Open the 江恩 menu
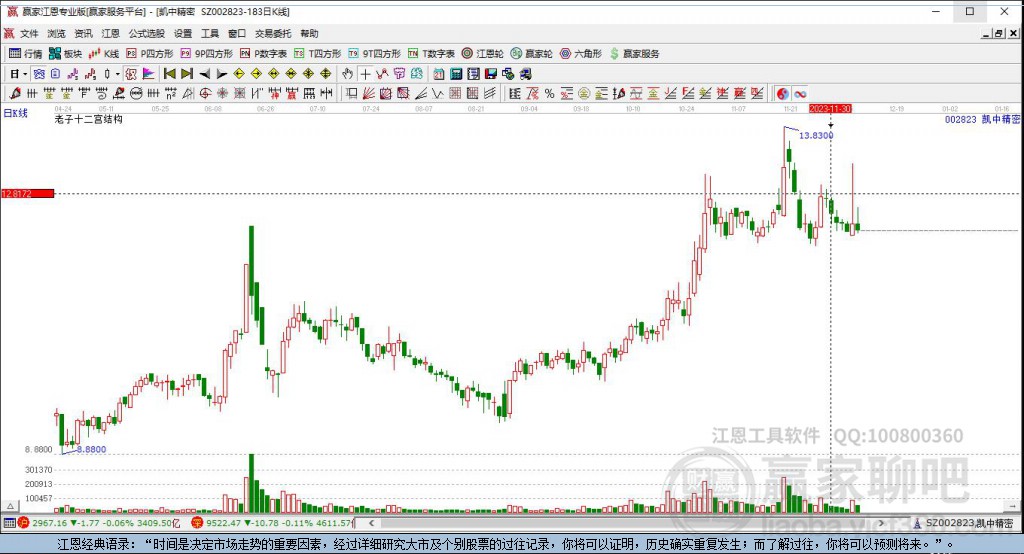The height and width of the screenshot is (554, 1024). click(110, 33)
